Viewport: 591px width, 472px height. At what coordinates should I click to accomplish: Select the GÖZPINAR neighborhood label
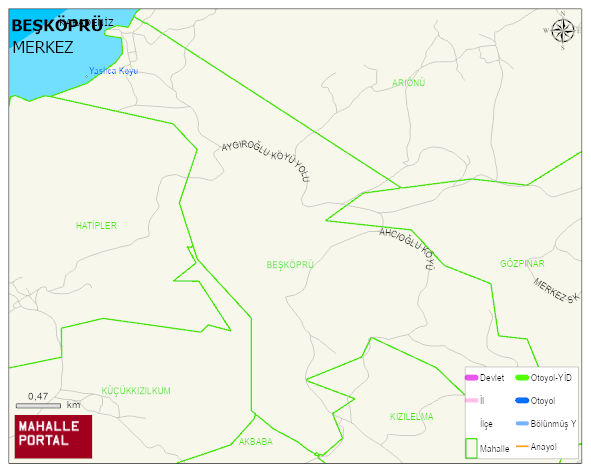pyautogui.click(x=522, y=264)
